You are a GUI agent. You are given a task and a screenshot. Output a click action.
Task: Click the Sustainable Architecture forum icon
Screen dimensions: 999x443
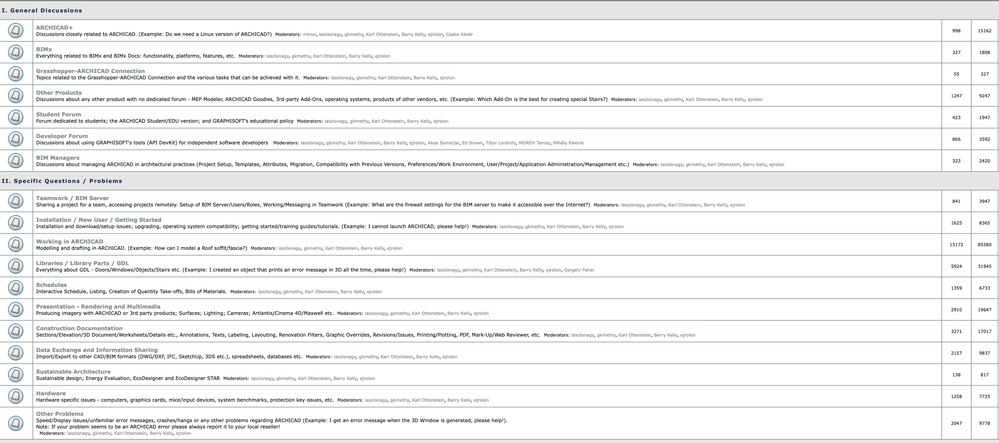click(x=15, y=374)
